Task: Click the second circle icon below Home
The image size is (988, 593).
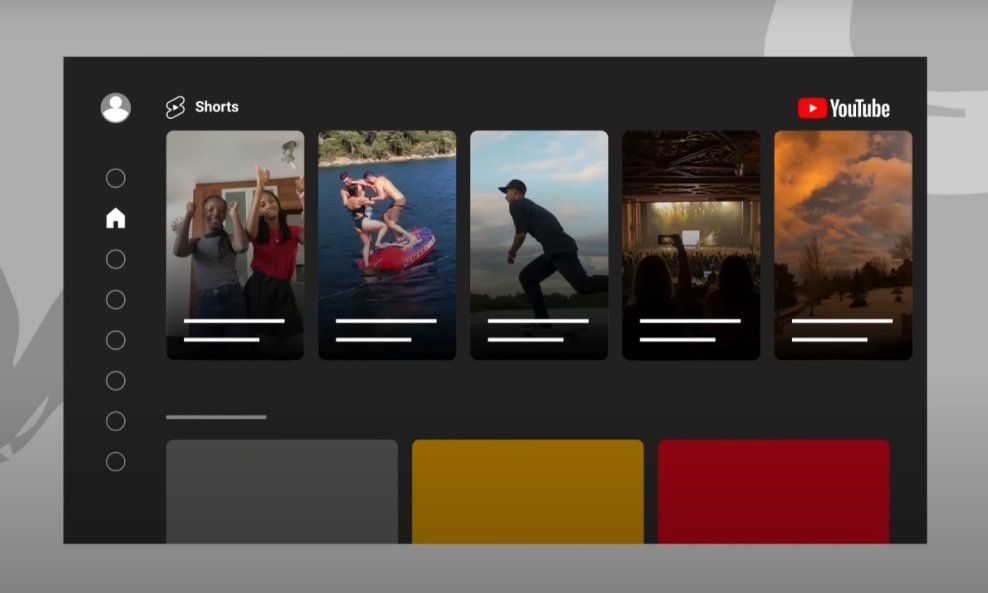Action: pos(116,300)
